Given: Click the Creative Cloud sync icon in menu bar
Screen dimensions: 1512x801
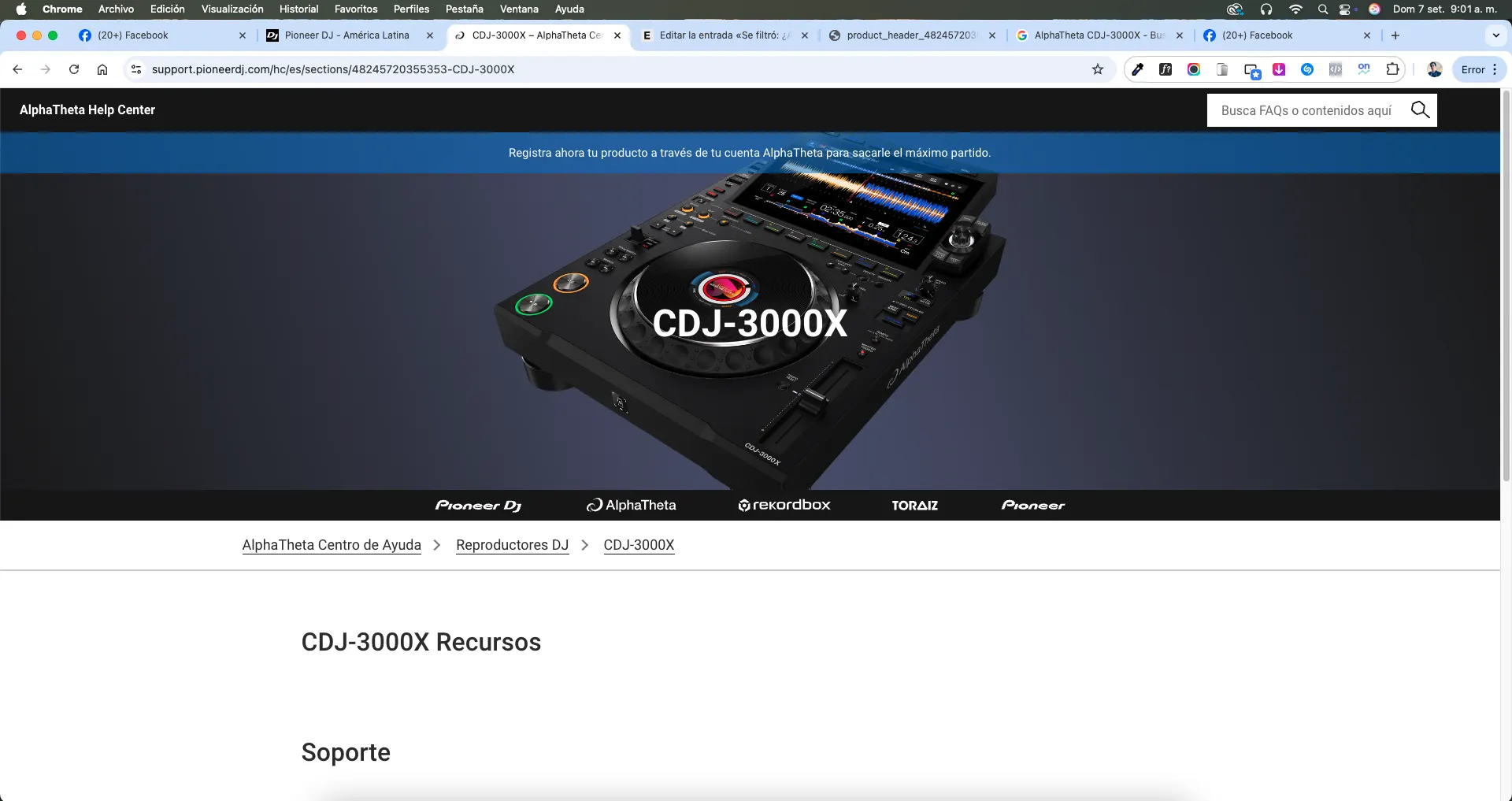Looking at the screenshot, I should (1235, 9).
